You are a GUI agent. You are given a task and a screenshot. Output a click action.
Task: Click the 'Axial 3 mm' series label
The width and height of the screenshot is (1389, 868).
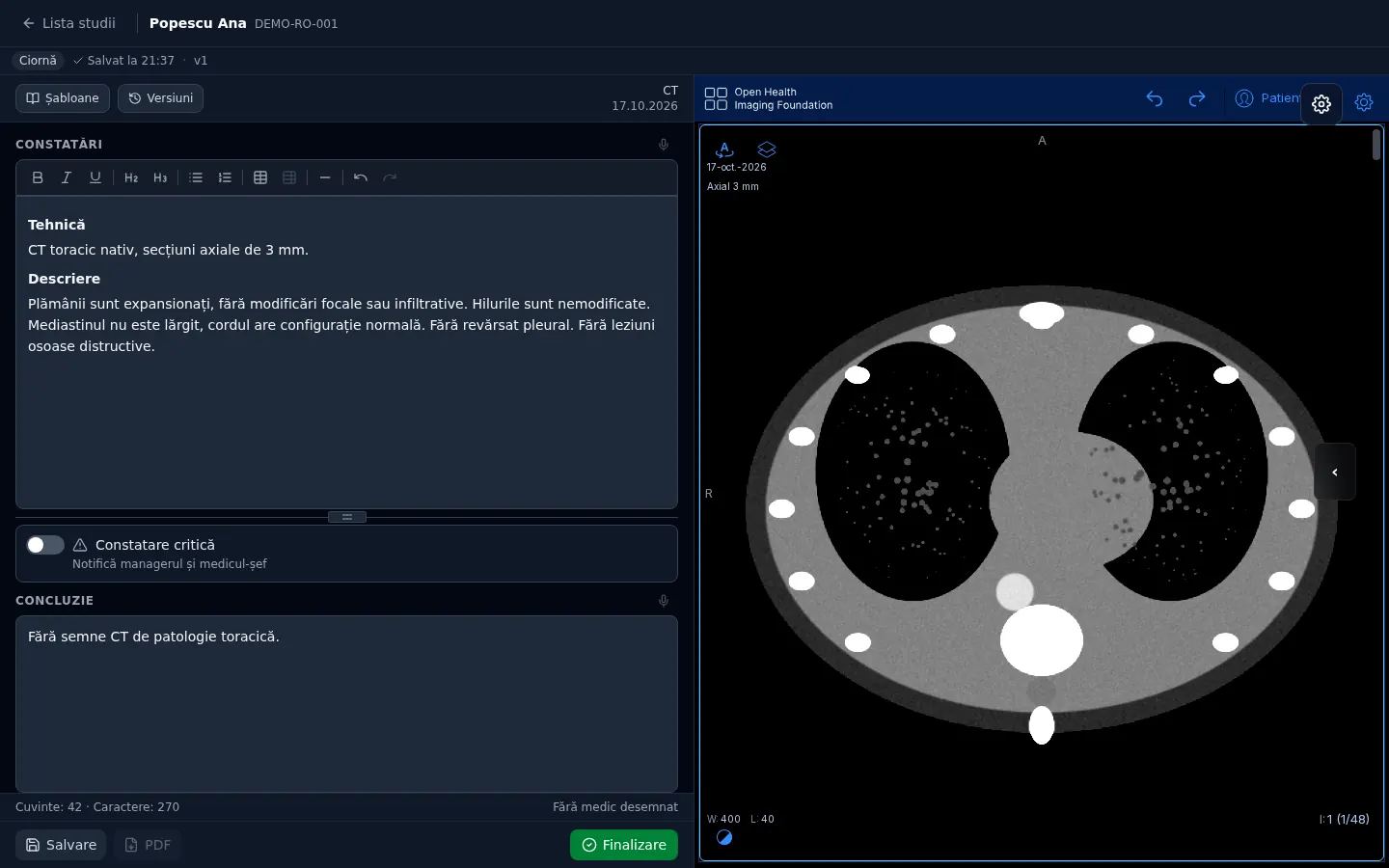[733, 187]
